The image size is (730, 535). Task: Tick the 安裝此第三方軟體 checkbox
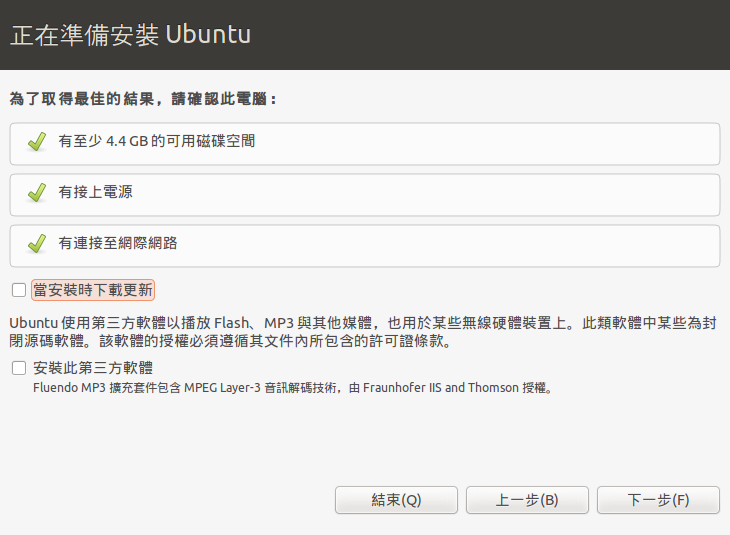[19, 368]
